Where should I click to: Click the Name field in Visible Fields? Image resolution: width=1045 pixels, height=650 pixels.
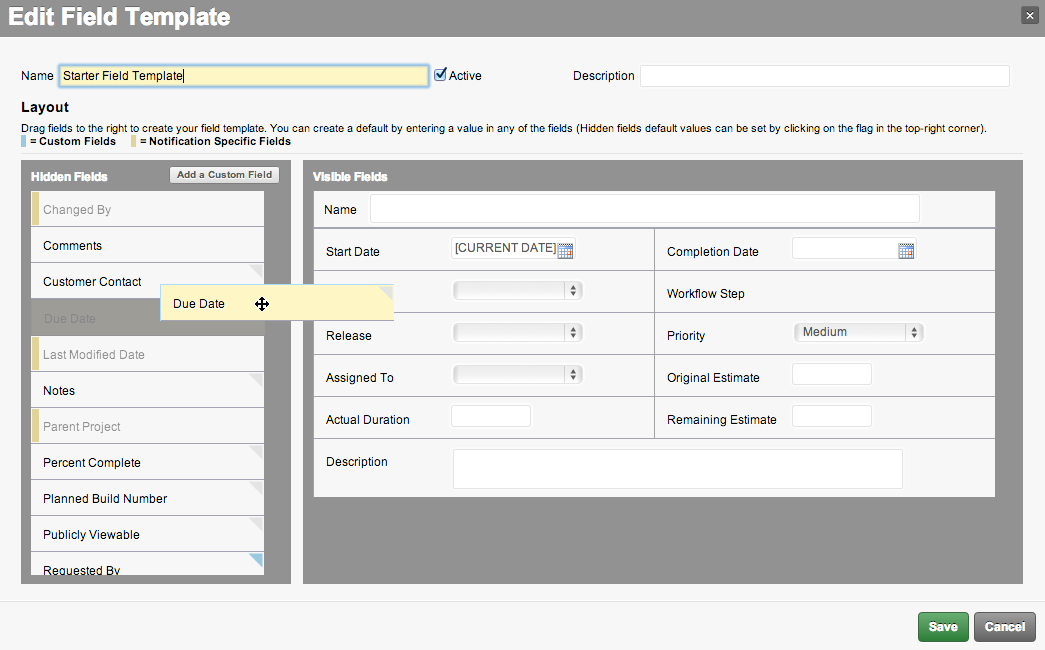[x=645, y=209]
